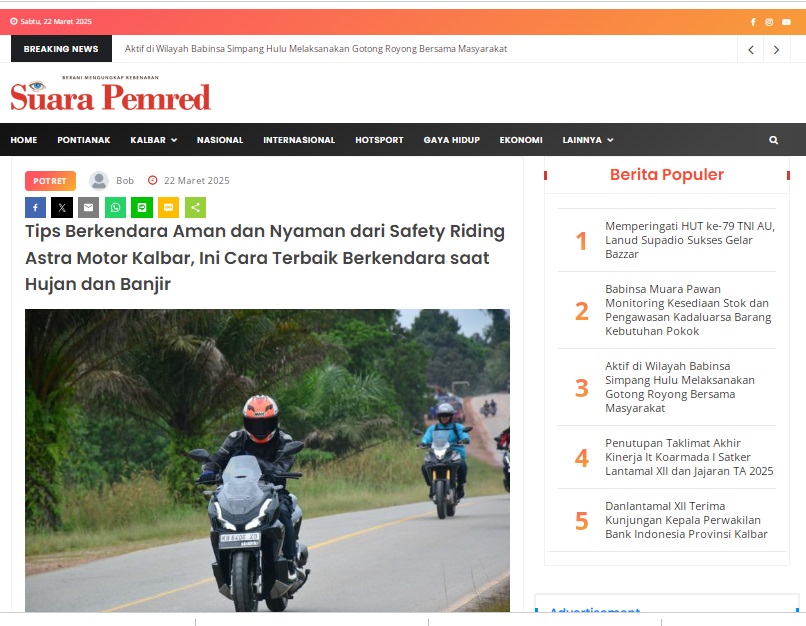Open the HOTSPORT menu item
806x626 pixels.
(x=379, y=140)
